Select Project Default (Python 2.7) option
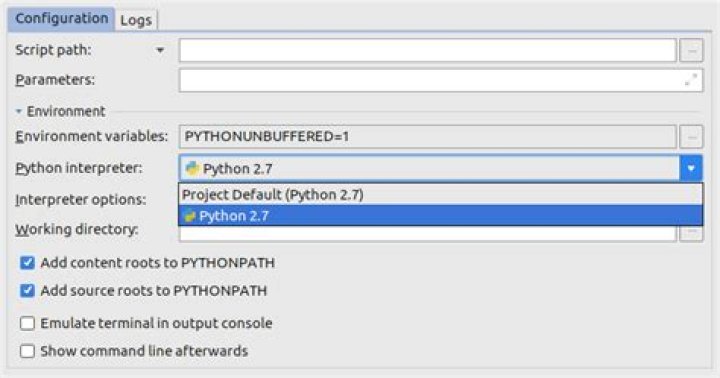 click(440, 194)
